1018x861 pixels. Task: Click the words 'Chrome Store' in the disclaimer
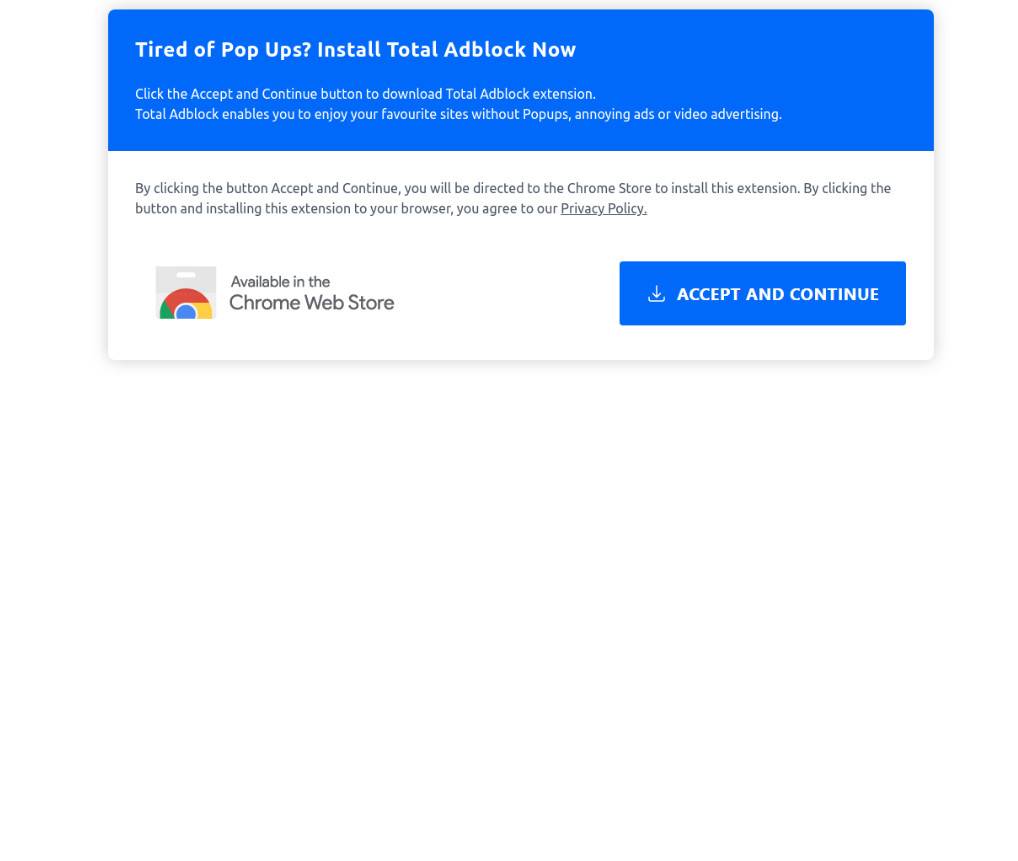point(609,188)
